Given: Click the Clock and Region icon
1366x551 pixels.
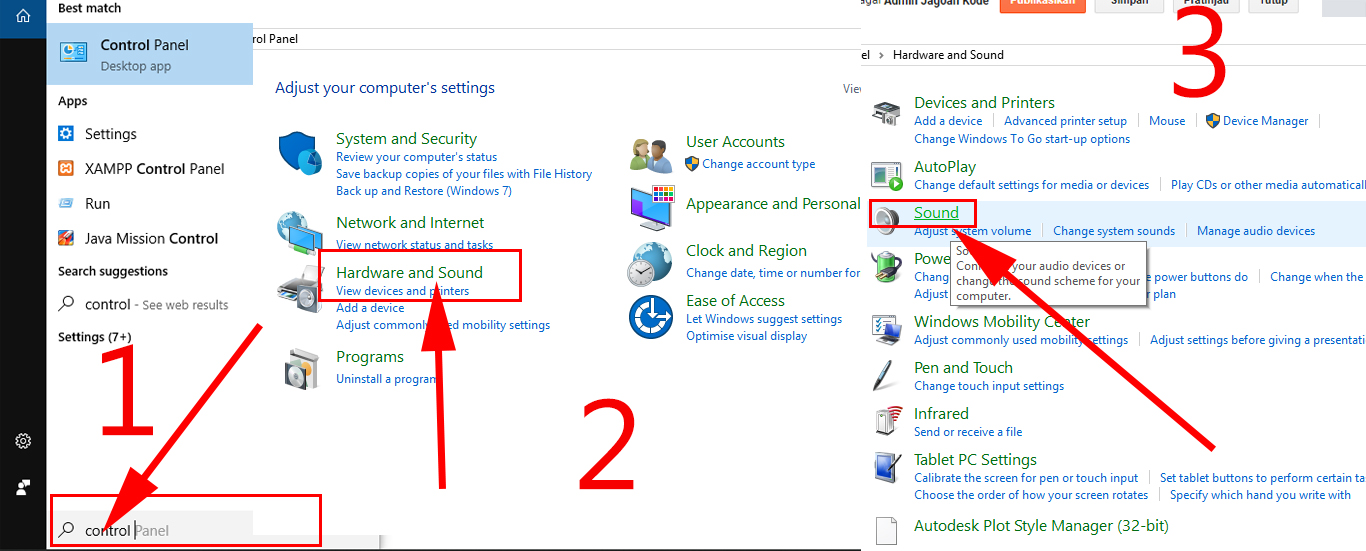Looking at the screenshot, I should point(650,263).
